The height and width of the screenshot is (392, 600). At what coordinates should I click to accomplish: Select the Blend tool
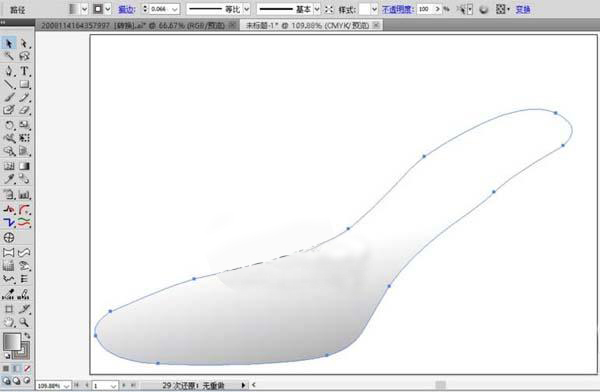[24, 179]
